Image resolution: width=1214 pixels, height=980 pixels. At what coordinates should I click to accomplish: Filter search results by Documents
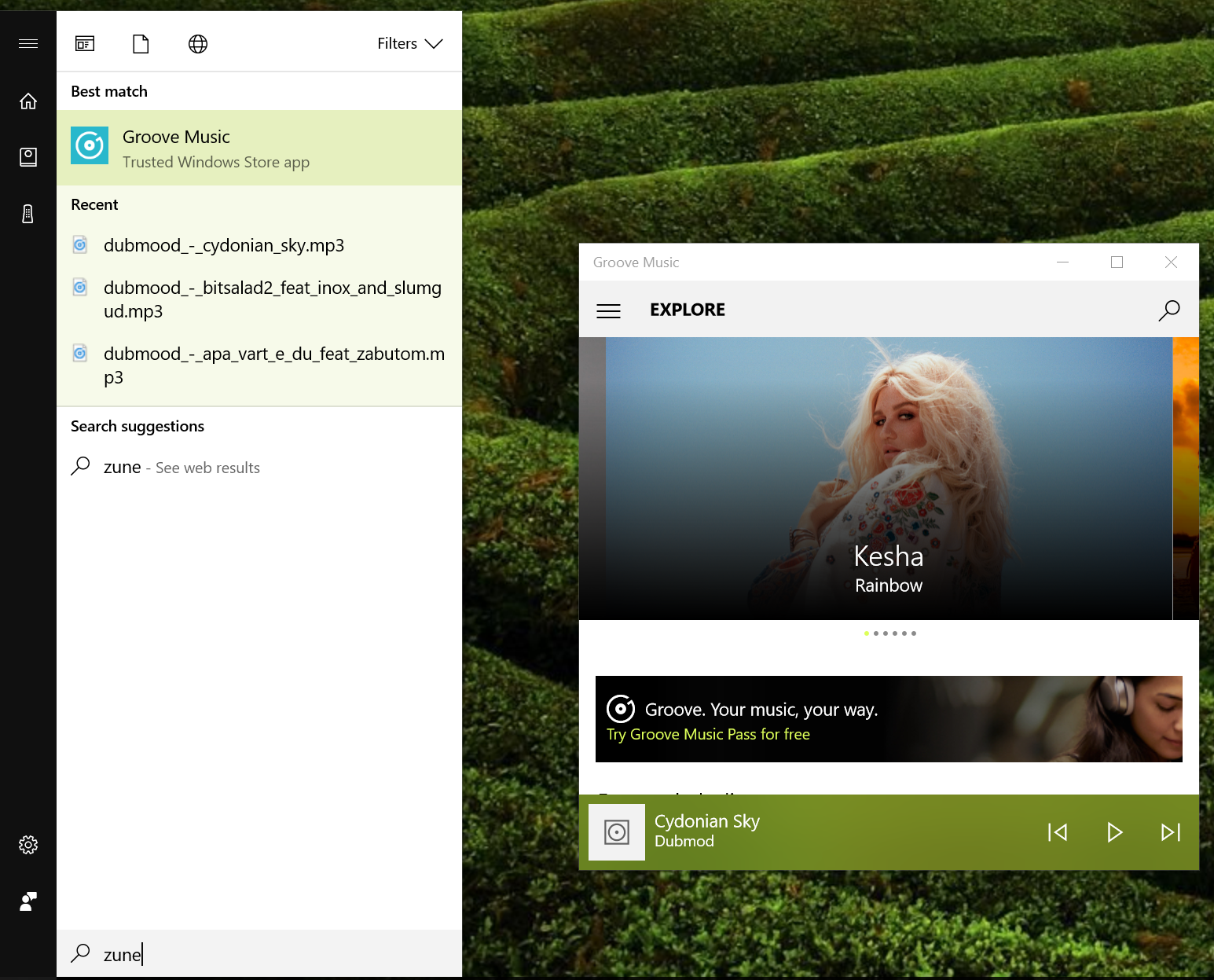141,44
